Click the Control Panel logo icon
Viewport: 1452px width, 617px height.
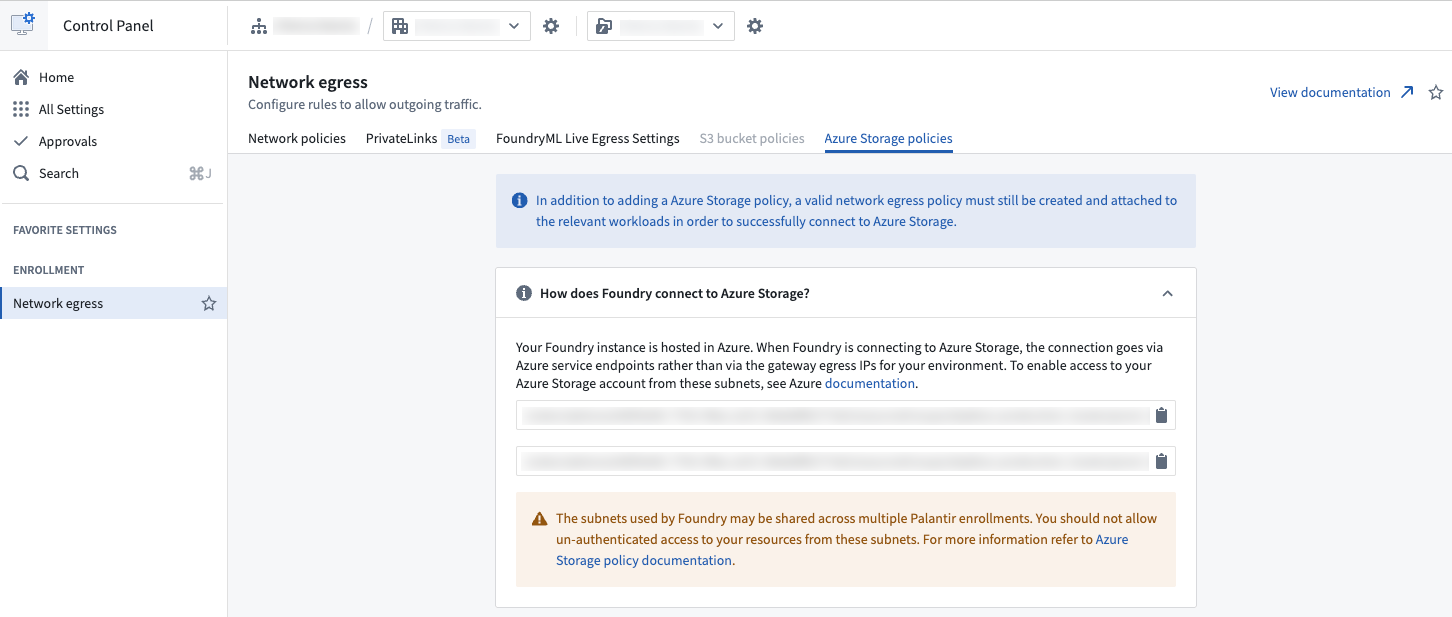[x=23, y=25]
